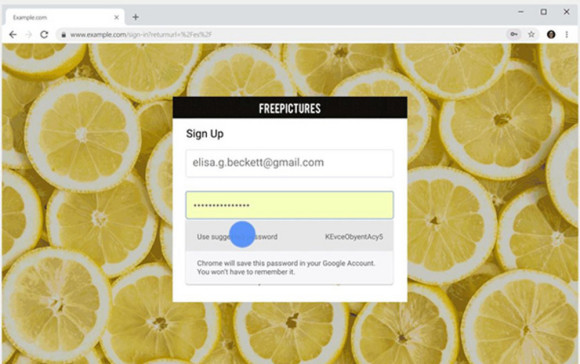Viewport: 580px width, 364px height.
Task: Minimize the browser window
Action: 521,12
